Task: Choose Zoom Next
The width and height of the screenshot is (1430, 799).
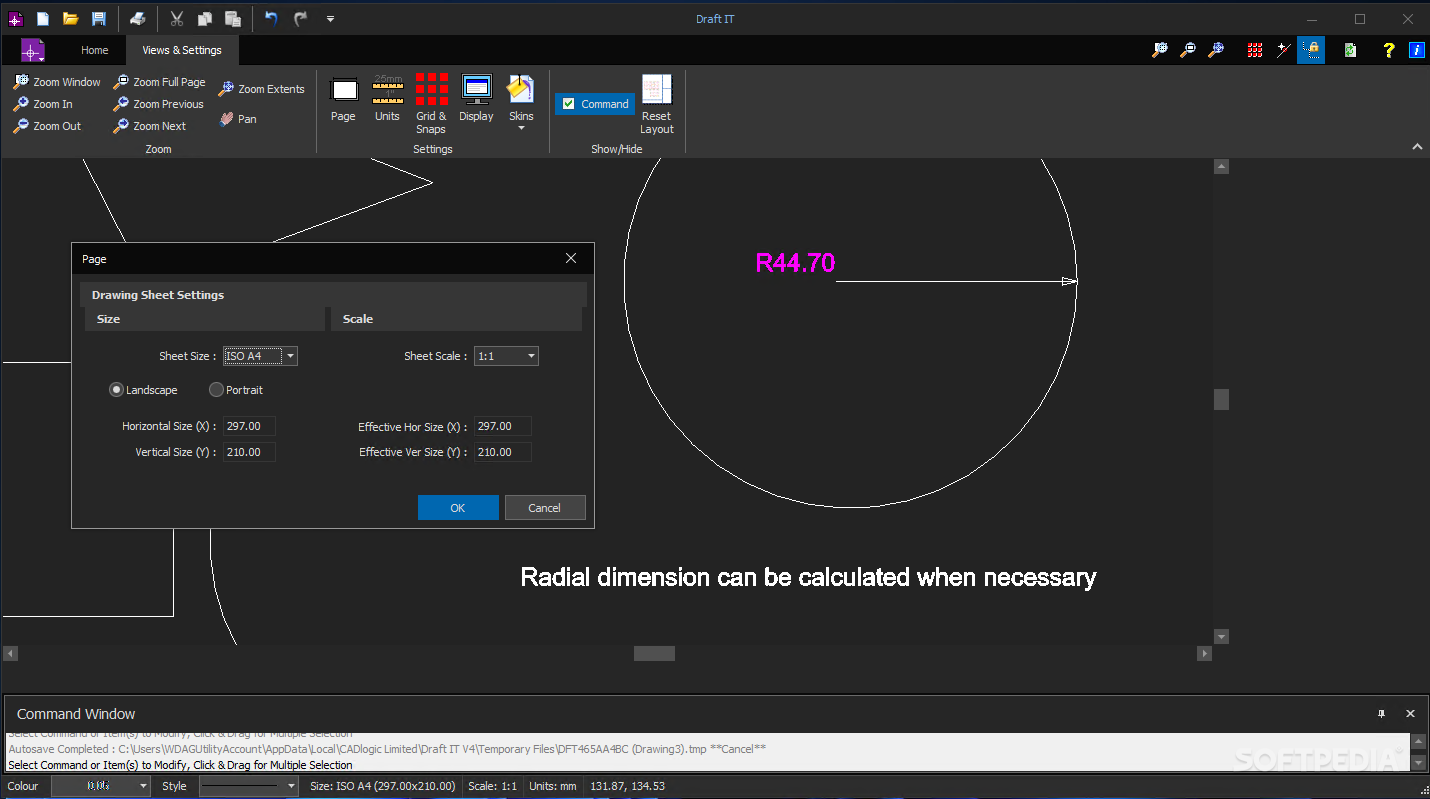Action: [x=149, y=126]
